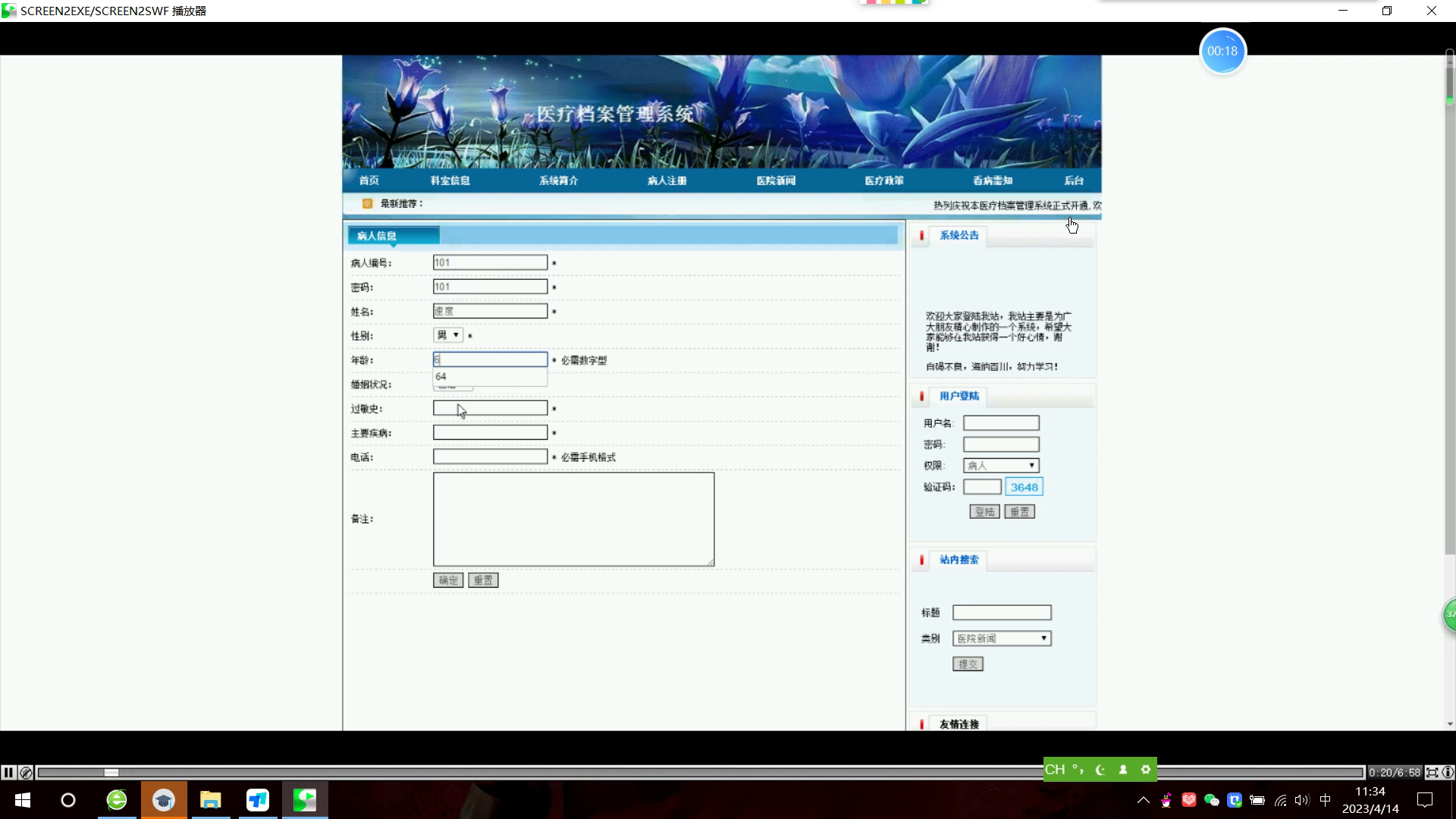Click the moon icon in input method bar
The height and width of the screenshot is (819, 1456).
point(1100,769)
